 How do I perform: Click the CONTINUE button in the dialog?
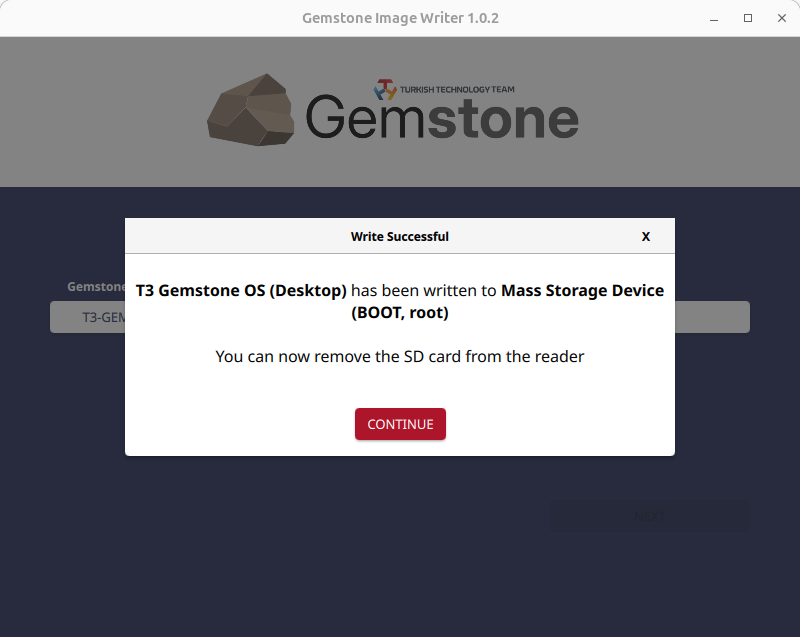[400, 424]
